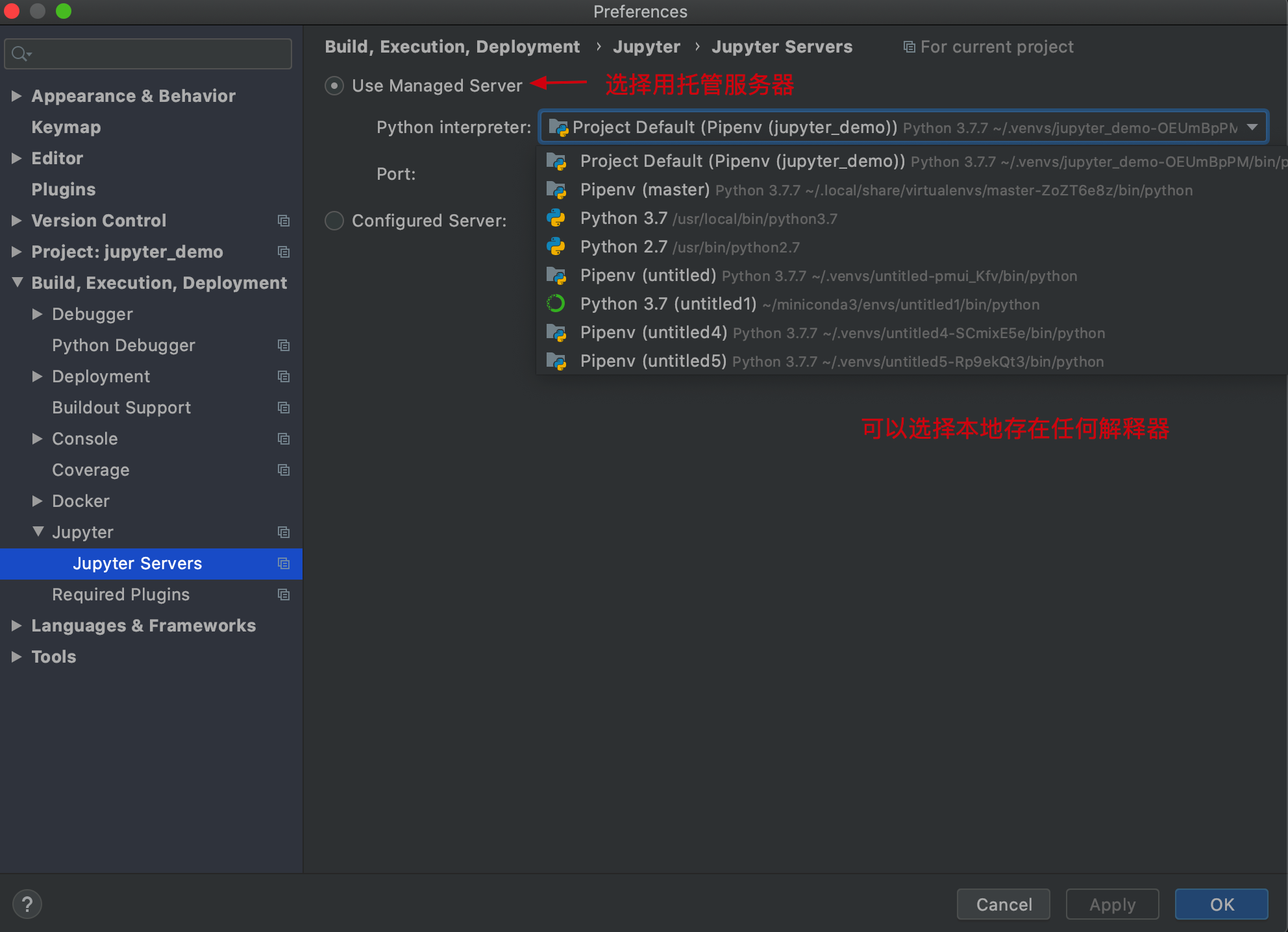Click project-level icon next to Required Plugins
This screenshot has height=932, width=1288.
coord(284,595)
